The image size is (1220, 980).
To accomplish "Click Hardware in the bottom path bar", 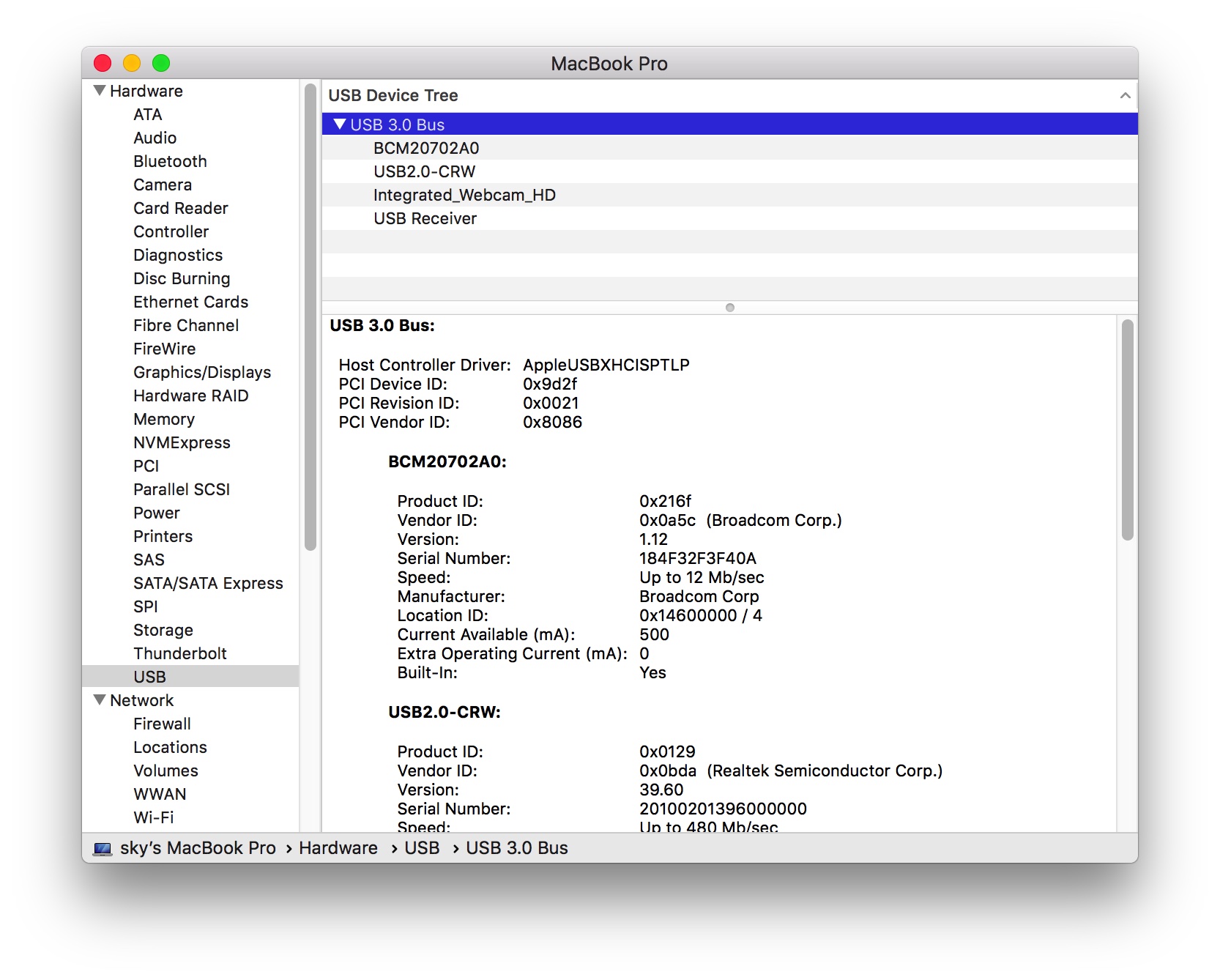I will point(338,848).
